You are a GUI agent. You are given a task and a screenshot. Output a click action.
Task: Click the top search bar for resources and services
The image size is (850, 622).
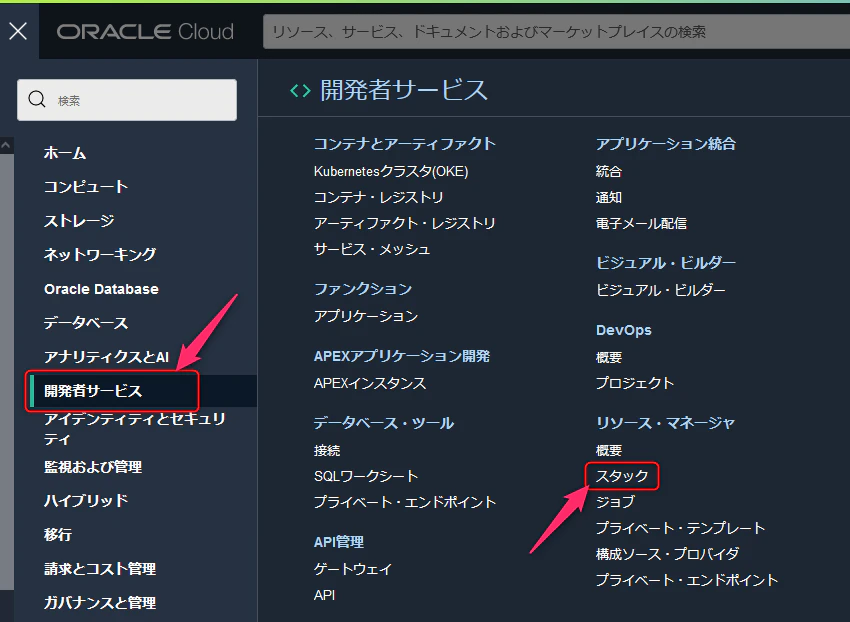[556, 31]
